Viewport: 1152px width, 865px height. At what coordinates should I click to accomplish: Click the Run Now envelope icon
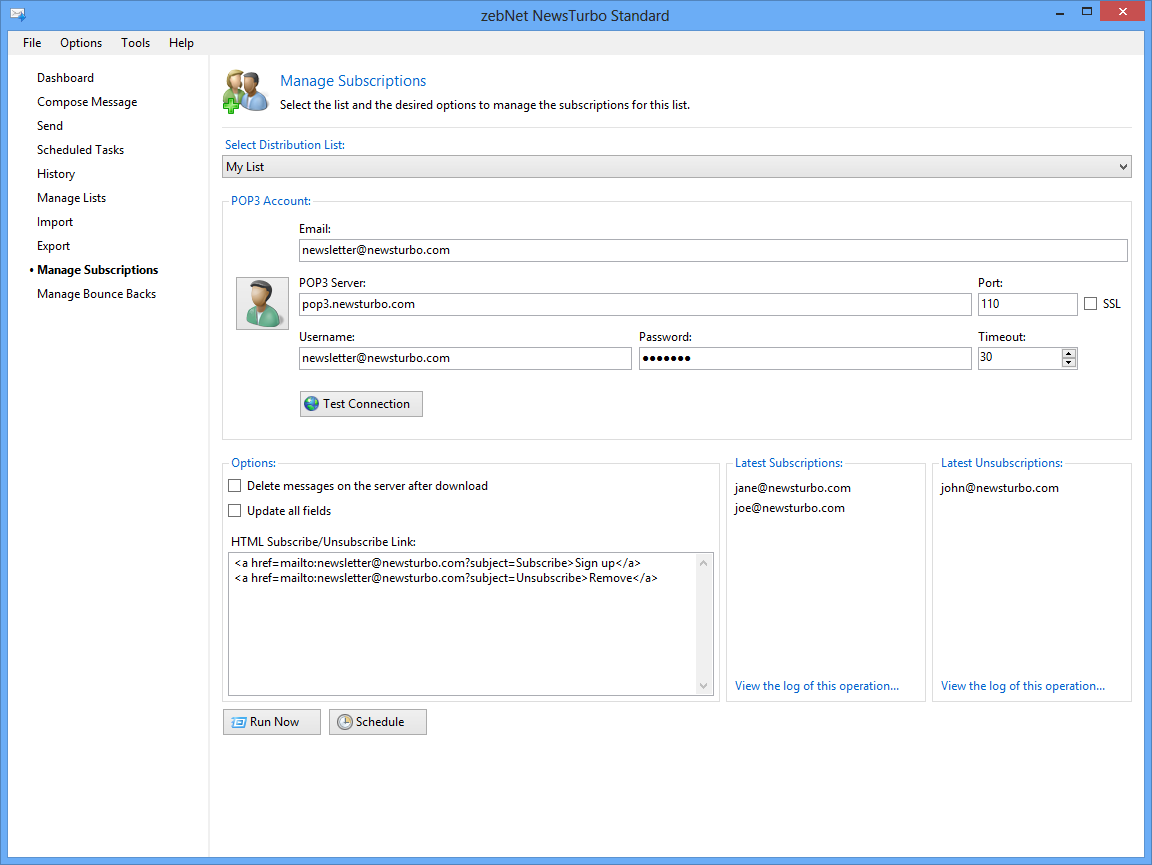pos(239,722)
